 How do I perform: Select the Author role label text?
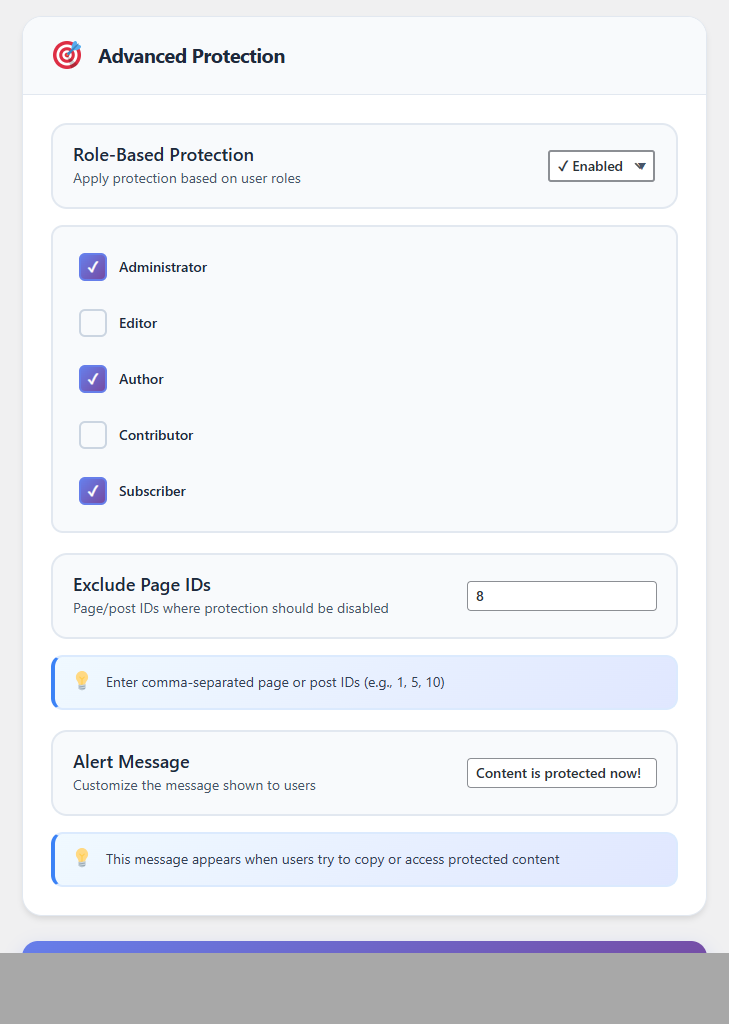[x=141, y=379]
